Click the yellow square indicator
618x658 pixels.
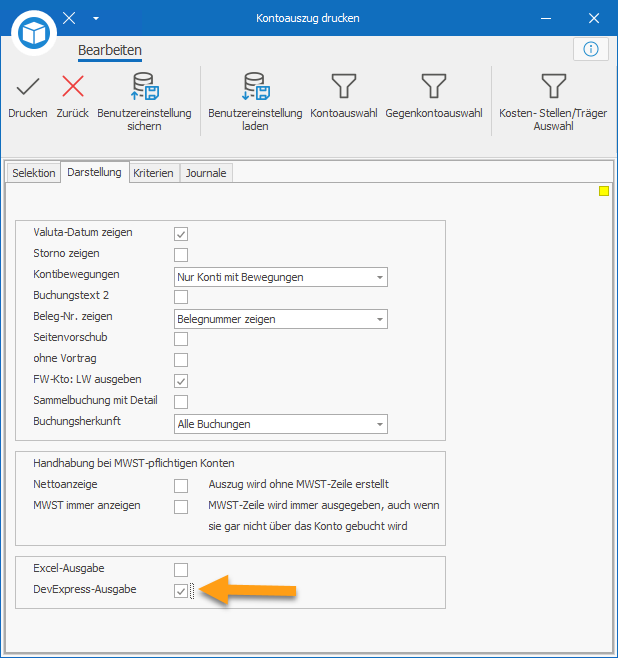[x=604, y=191]
